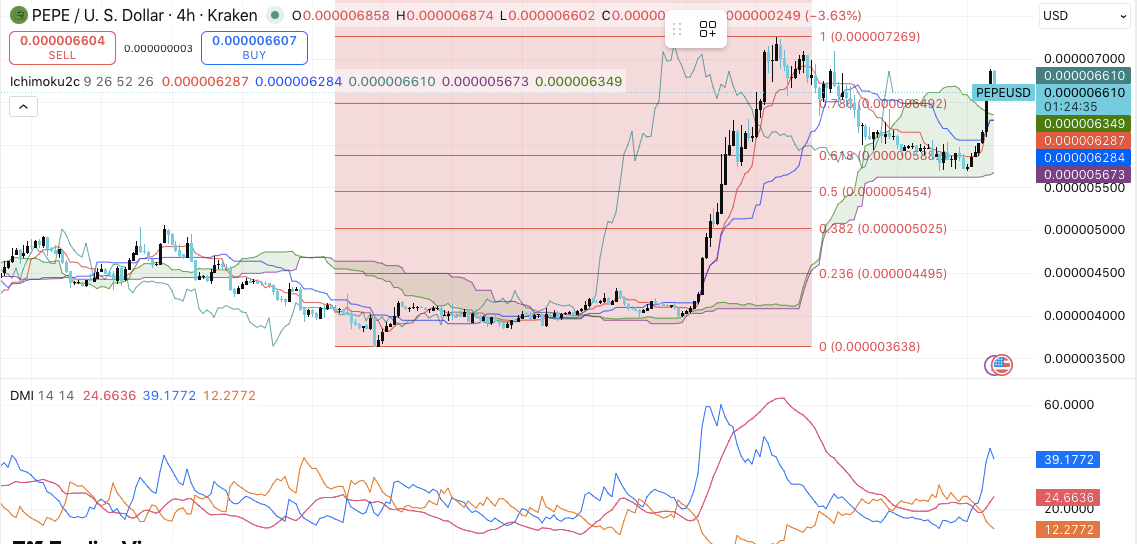Click the 60.0000 DMI axis label

(1070, 404)
